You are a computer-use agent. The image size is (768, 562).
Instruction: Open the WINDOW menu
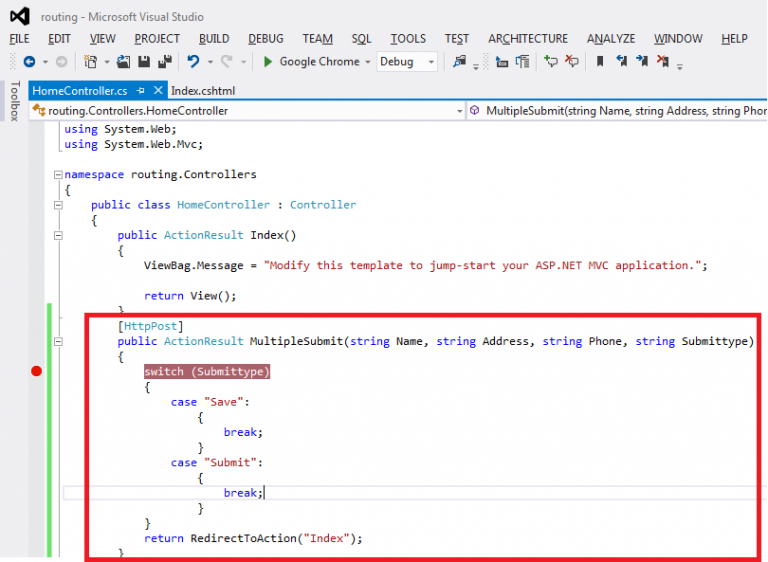tap(678, 38)
